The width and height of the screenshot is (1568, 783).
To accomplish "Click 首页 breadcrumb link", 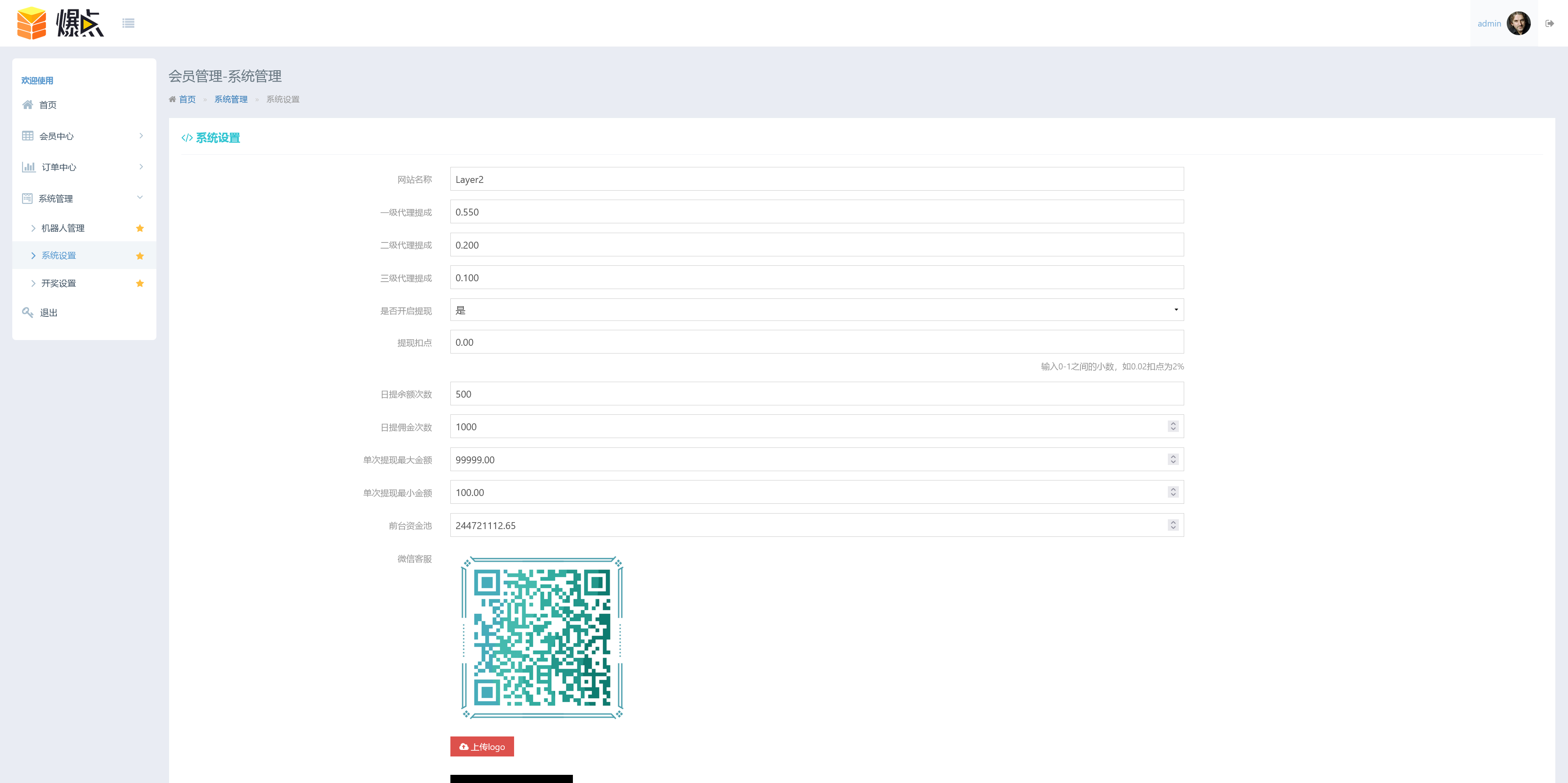I will click(187, 99).
